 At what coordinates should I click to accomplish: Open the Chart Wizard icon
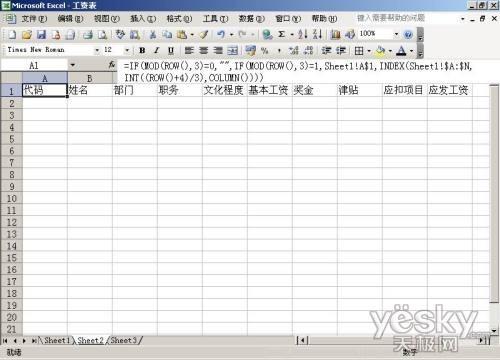(335, 34)
